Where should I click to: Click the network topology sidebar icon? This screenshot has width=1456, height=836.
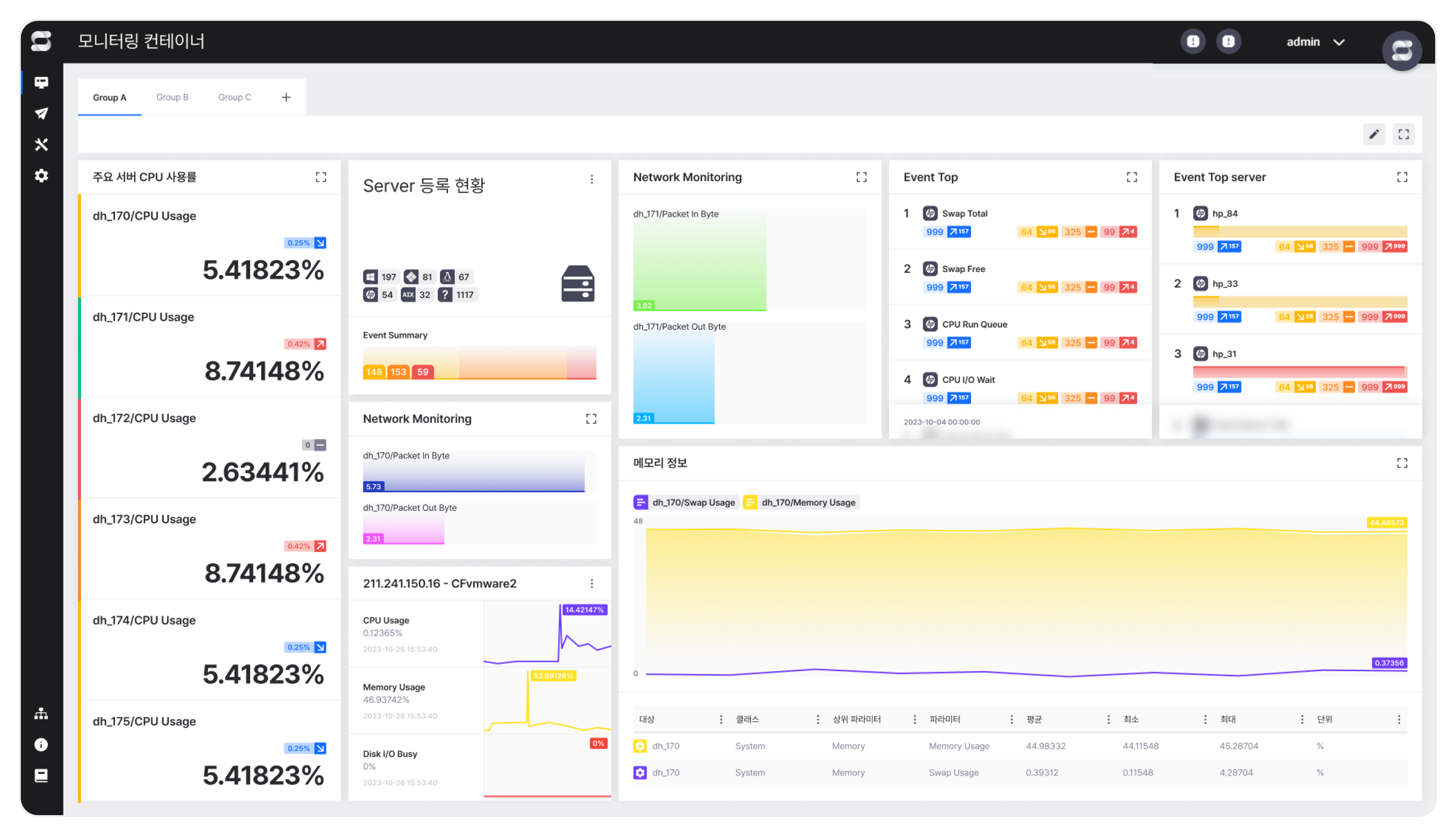[x=41, y=714]
